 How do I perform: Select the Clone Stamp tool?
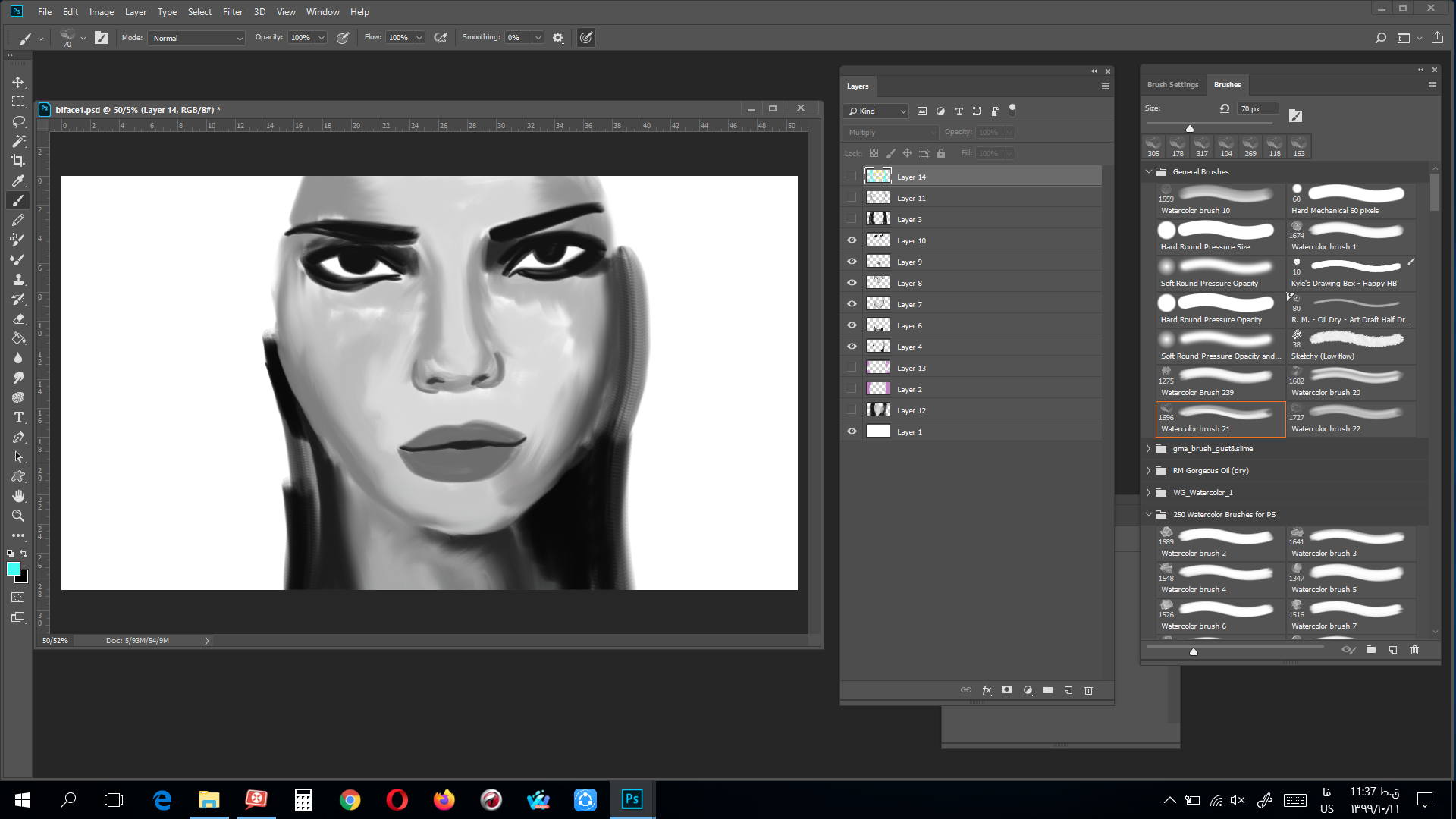pos(18,279)
